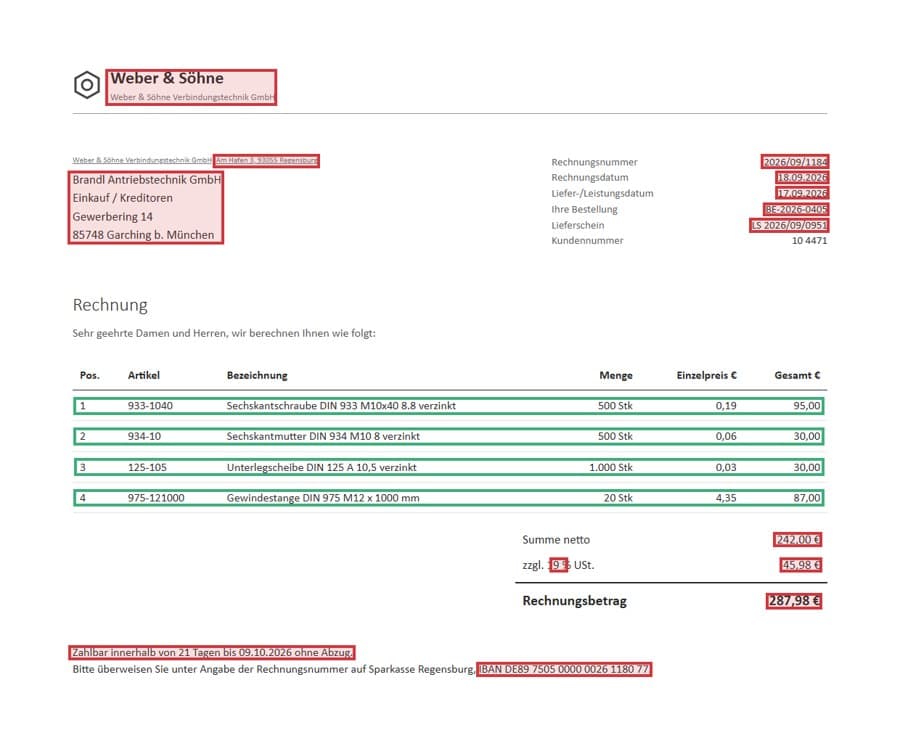
Task: Select invoice number 2026/09/1184 field
Action: pos(795,162)
